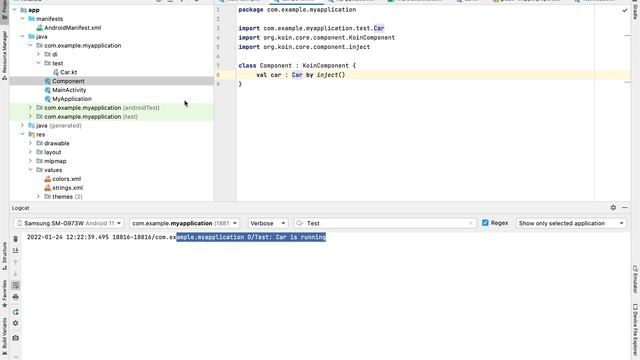Open the Samsung SM-G973W device dropdown
This screenshot has height=360, width=640.
tap(69, 223)
